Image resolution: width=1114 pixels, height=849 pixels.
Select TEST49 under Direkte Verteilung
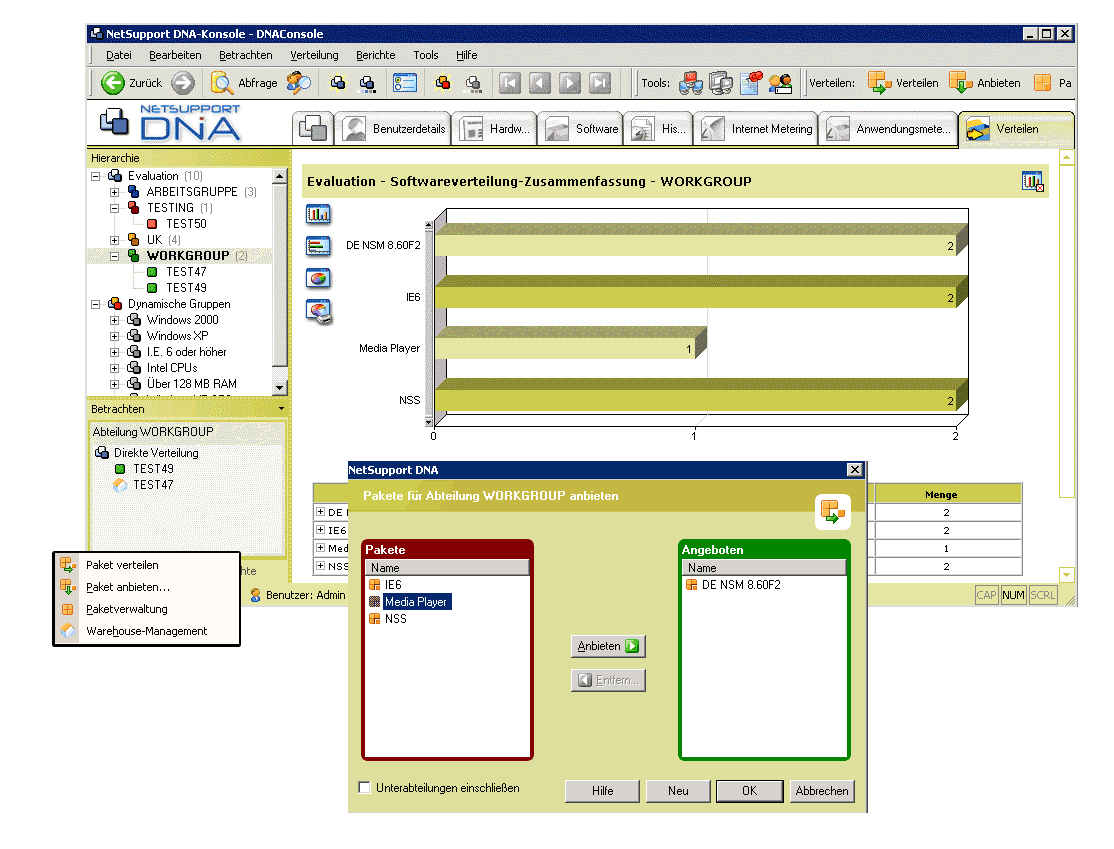point(144,469)
